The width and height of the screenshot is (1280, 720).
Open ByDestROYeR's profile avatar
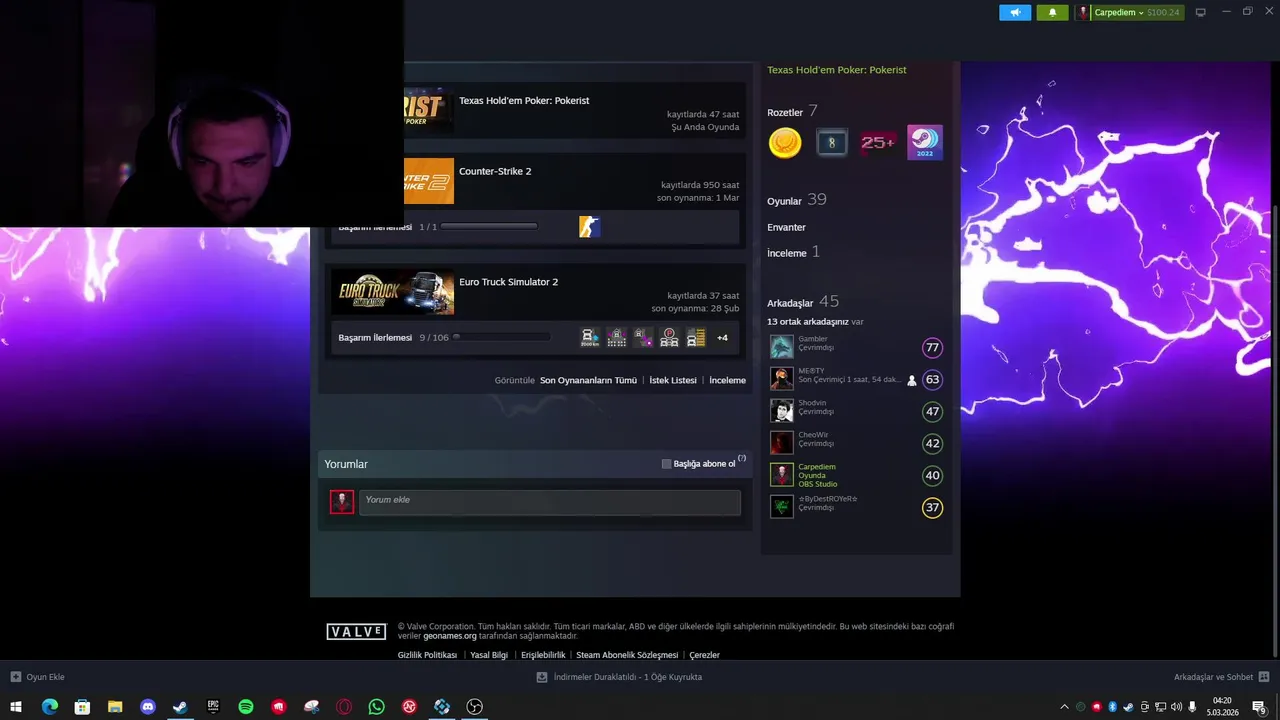point(782,507)
